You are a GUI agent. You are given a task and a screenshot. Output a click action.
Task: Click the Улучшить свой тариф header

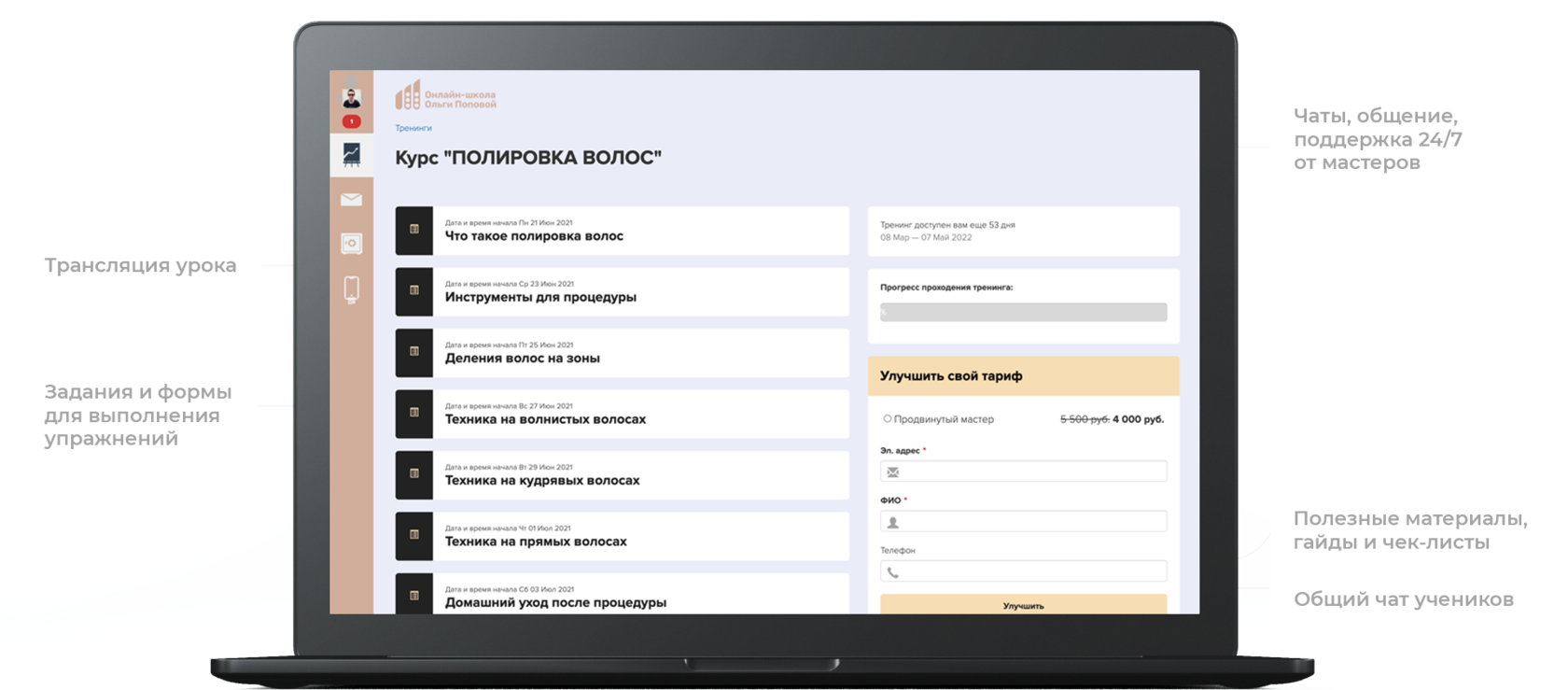tap(1023, 375)
